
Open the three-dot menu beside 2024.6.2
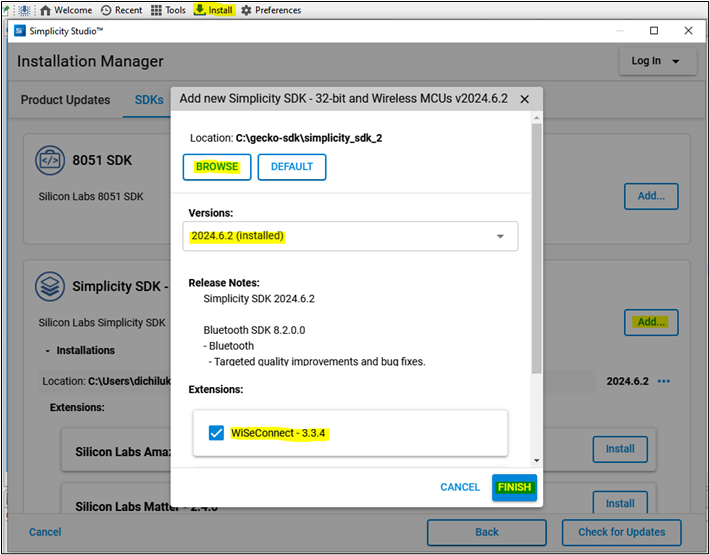tap(663, 381)
